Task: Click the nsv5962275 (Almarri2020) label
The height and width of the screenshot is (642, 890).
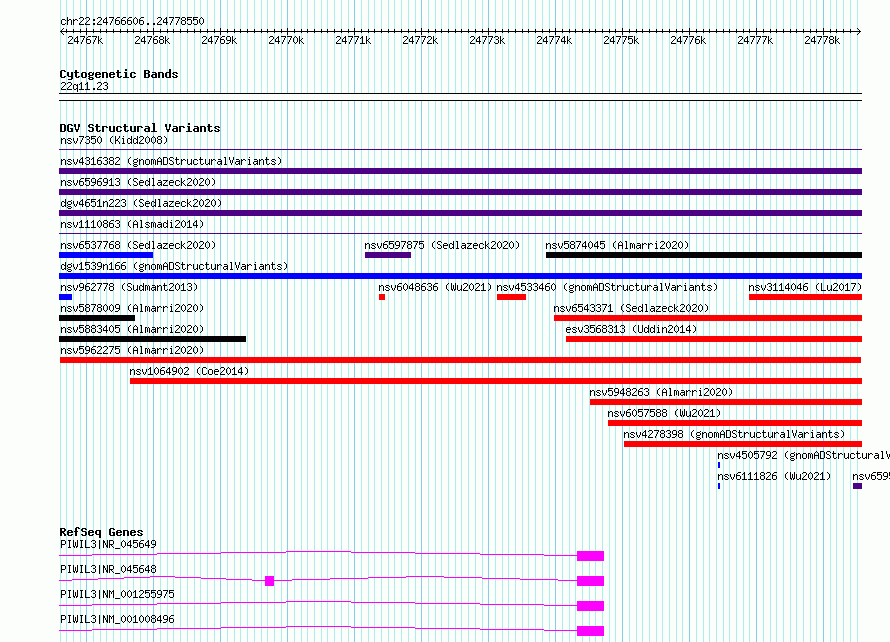Action: (132, 350)
